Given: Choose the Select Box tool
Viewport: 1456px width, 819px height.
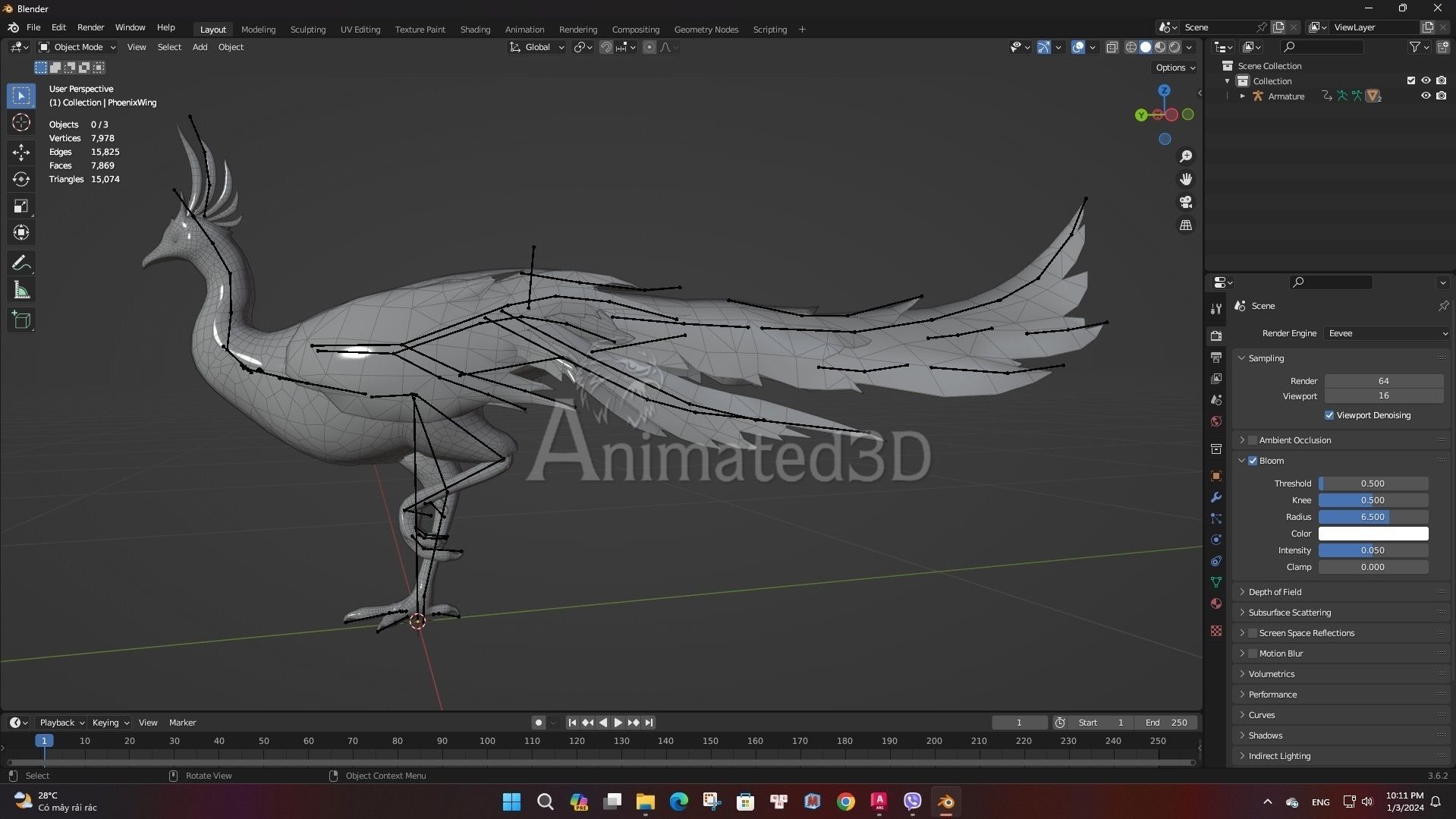Looking at the screenshot, I should click(x=21, y=96).
